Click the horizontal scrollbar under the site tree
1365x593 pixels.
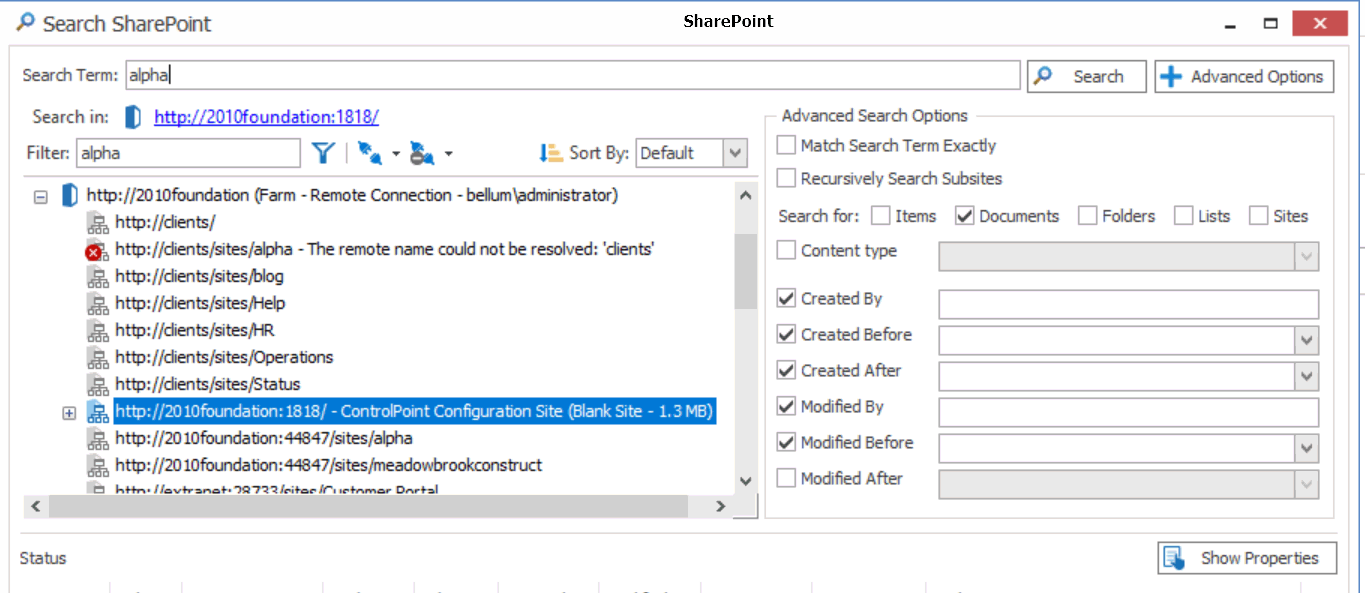[x=368, y=507]
